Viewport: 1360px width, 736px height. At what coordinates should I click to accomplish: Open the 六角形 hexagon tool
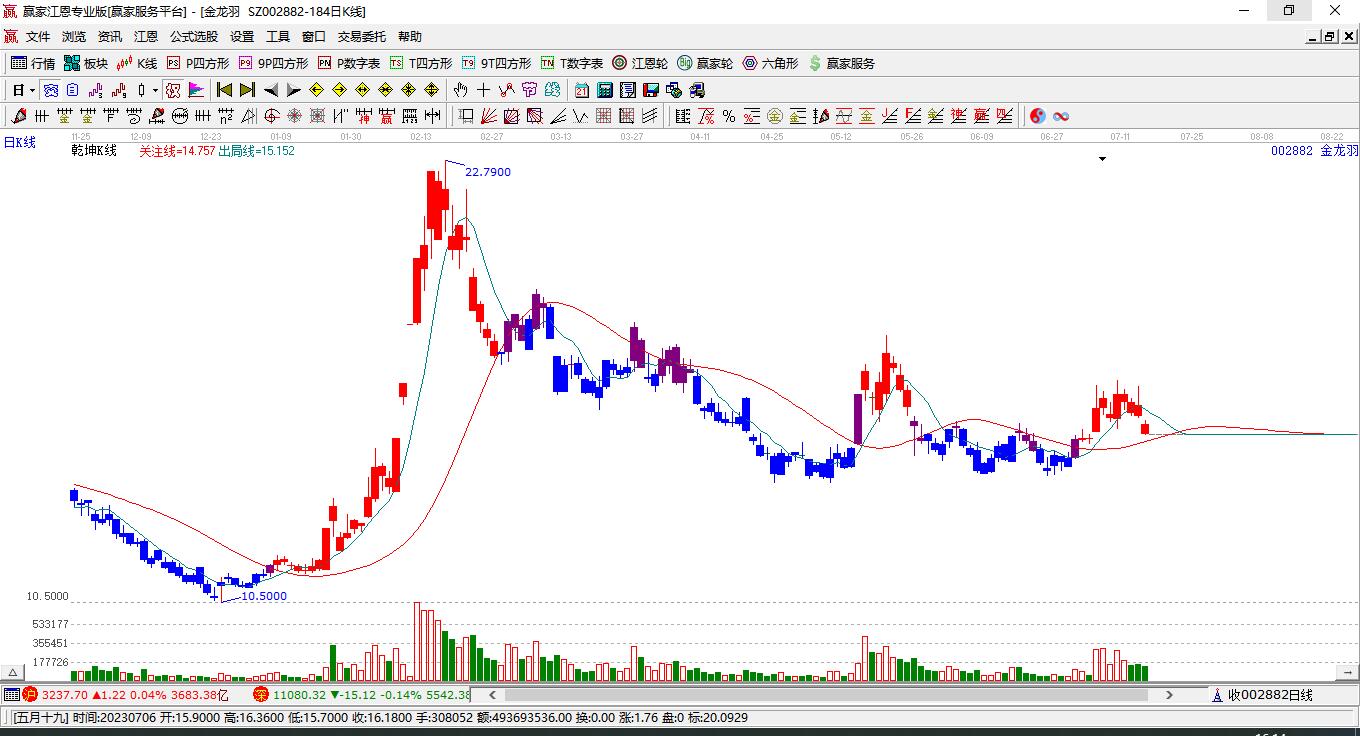pyautogui.click(x=770, y=63)
